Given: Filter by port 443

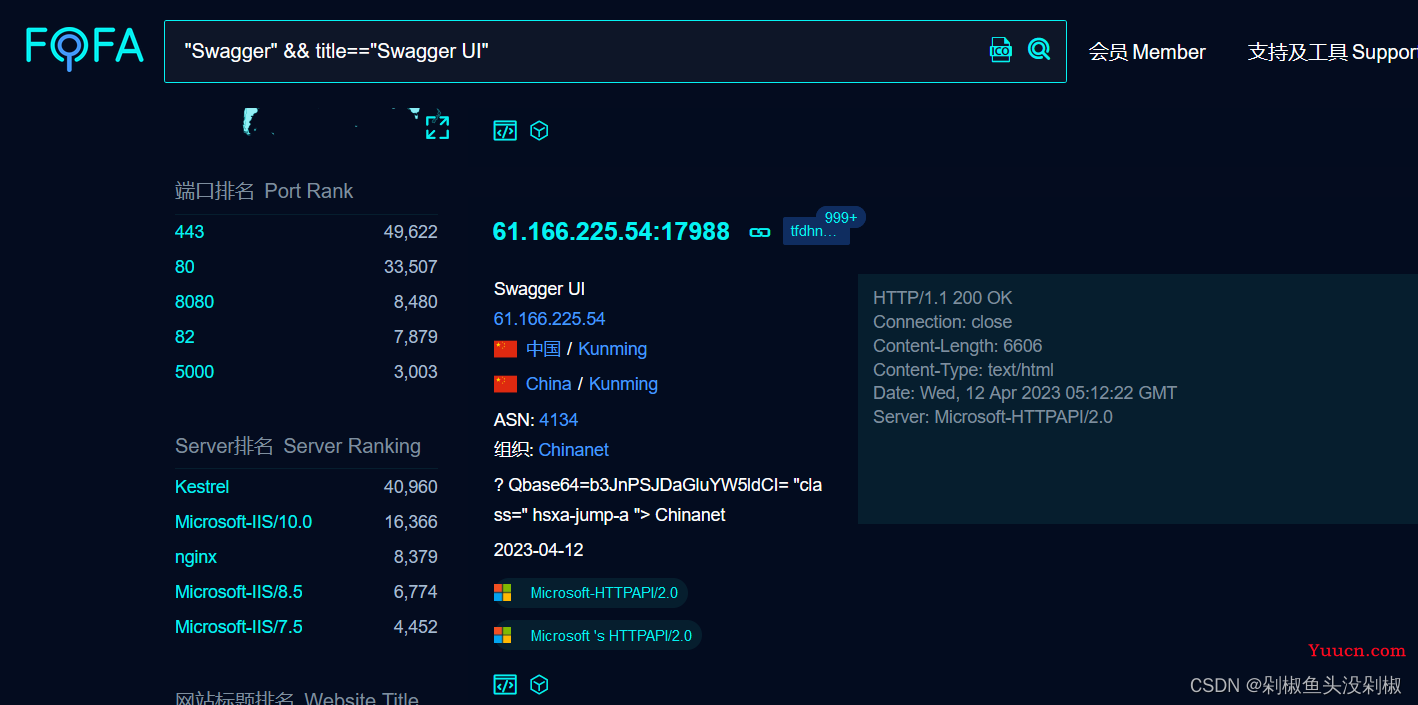Looking at the screenshot, I should click(190, 232).
